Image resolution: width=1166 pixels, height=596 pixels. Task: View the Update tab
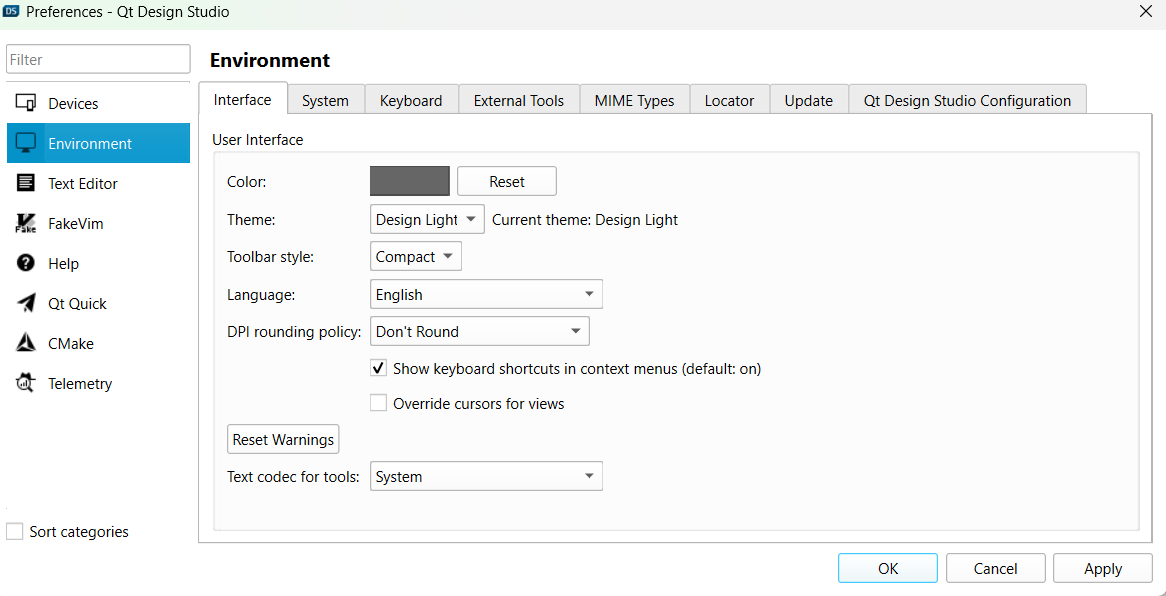coord(809,100)
